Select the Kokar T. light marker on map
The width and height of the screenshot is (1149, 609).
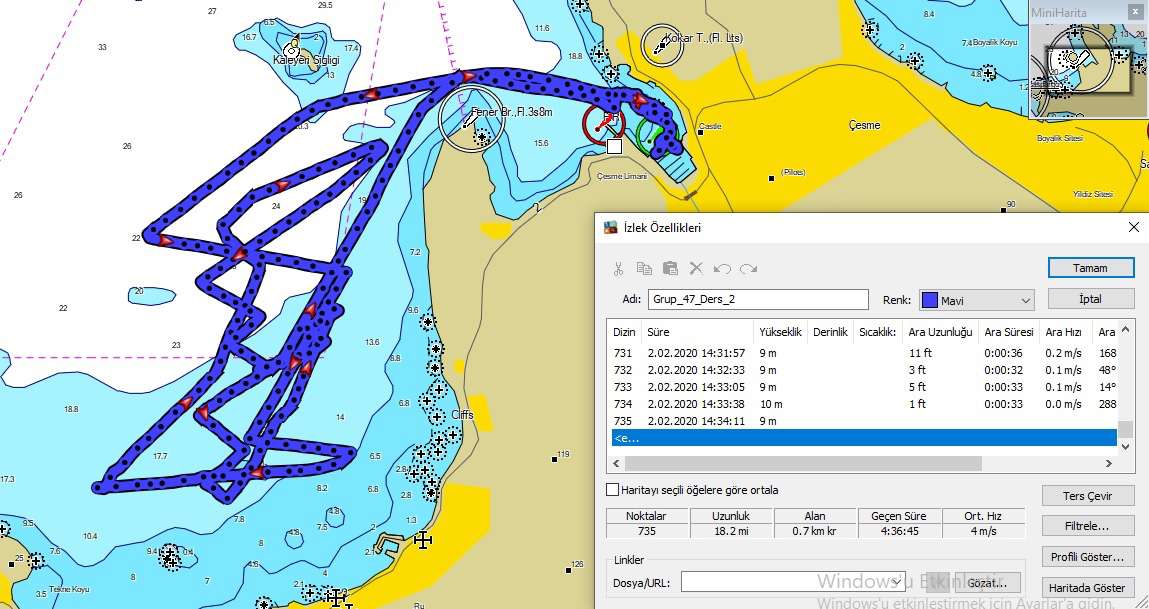click(x=662, y=45)
